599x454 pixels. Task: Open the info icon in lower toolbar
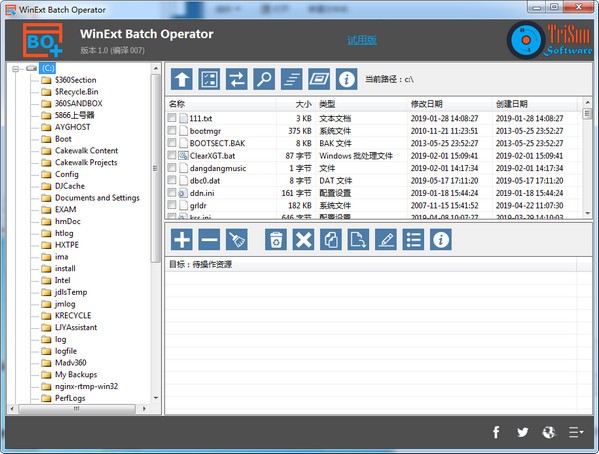(x=441, y=240)
